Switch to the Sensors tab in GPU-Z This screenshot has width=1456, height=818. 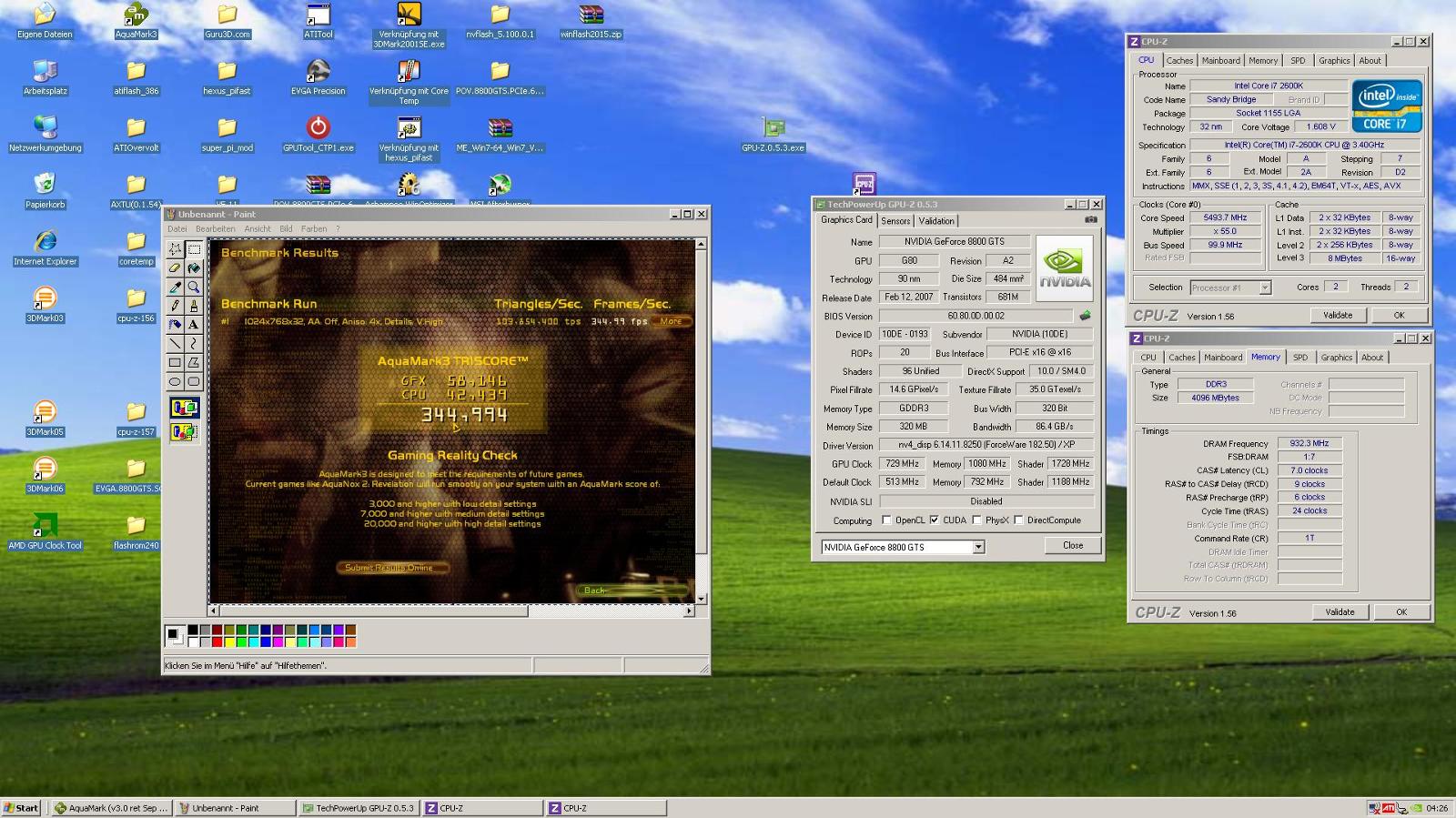click(895, 221)
